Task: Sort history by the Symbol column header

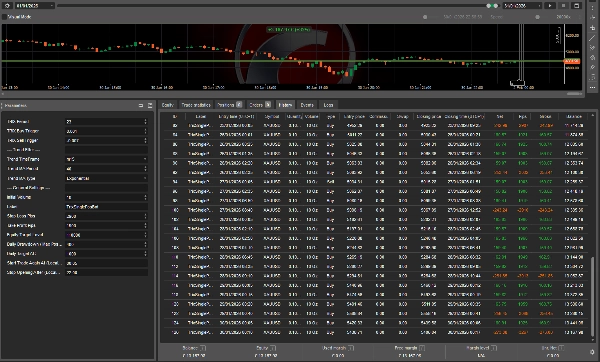Action: coord(272,116)
